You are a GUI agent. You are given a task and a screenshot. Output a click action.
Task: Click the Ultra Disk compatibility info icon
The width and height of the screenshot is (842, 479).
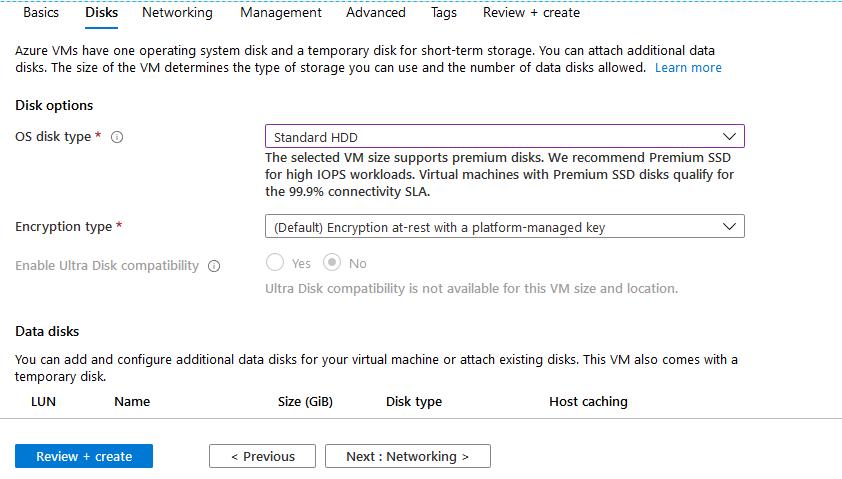tap(214, 266)
